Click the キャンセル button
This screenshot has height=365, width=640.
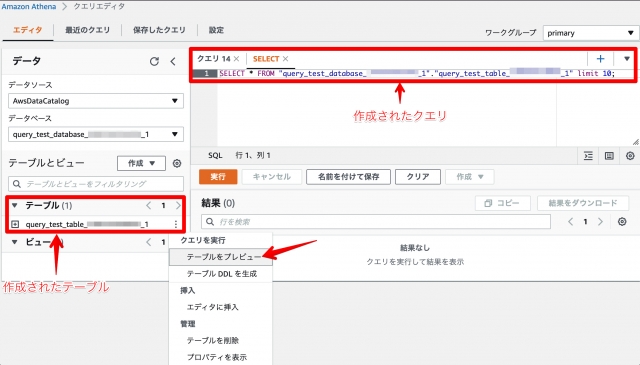272,177
